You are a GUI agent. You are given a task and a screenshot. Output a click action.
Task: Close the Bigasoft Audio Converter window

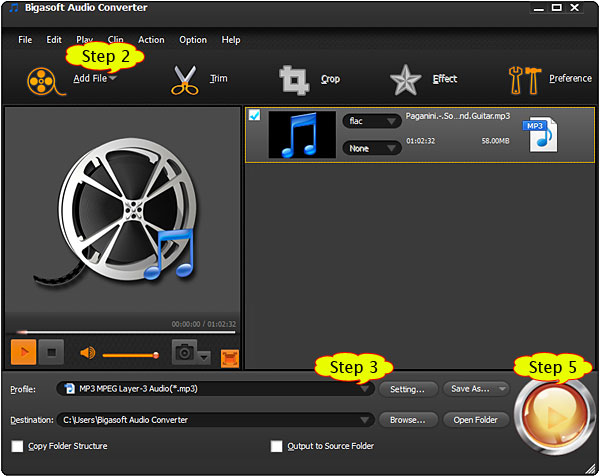574,7
